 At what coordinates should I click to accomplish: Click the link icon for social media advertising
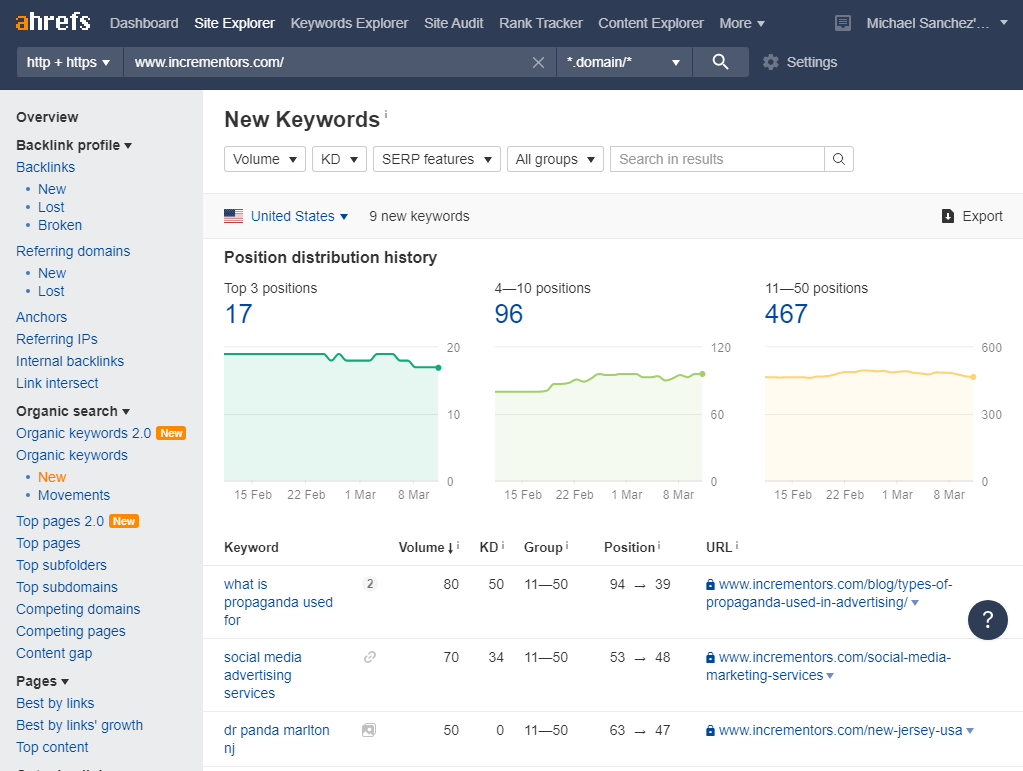point(369,657)
